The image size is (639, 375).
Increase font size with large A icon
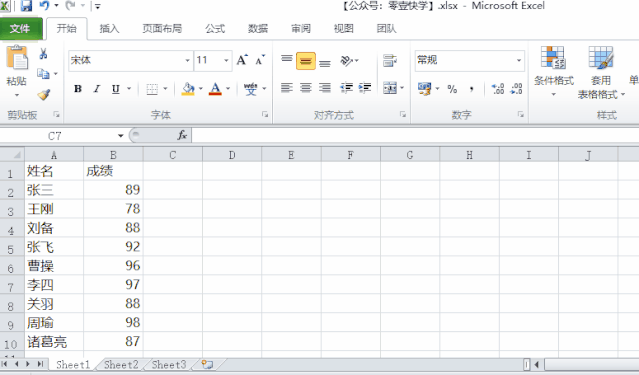click(242, 60)
